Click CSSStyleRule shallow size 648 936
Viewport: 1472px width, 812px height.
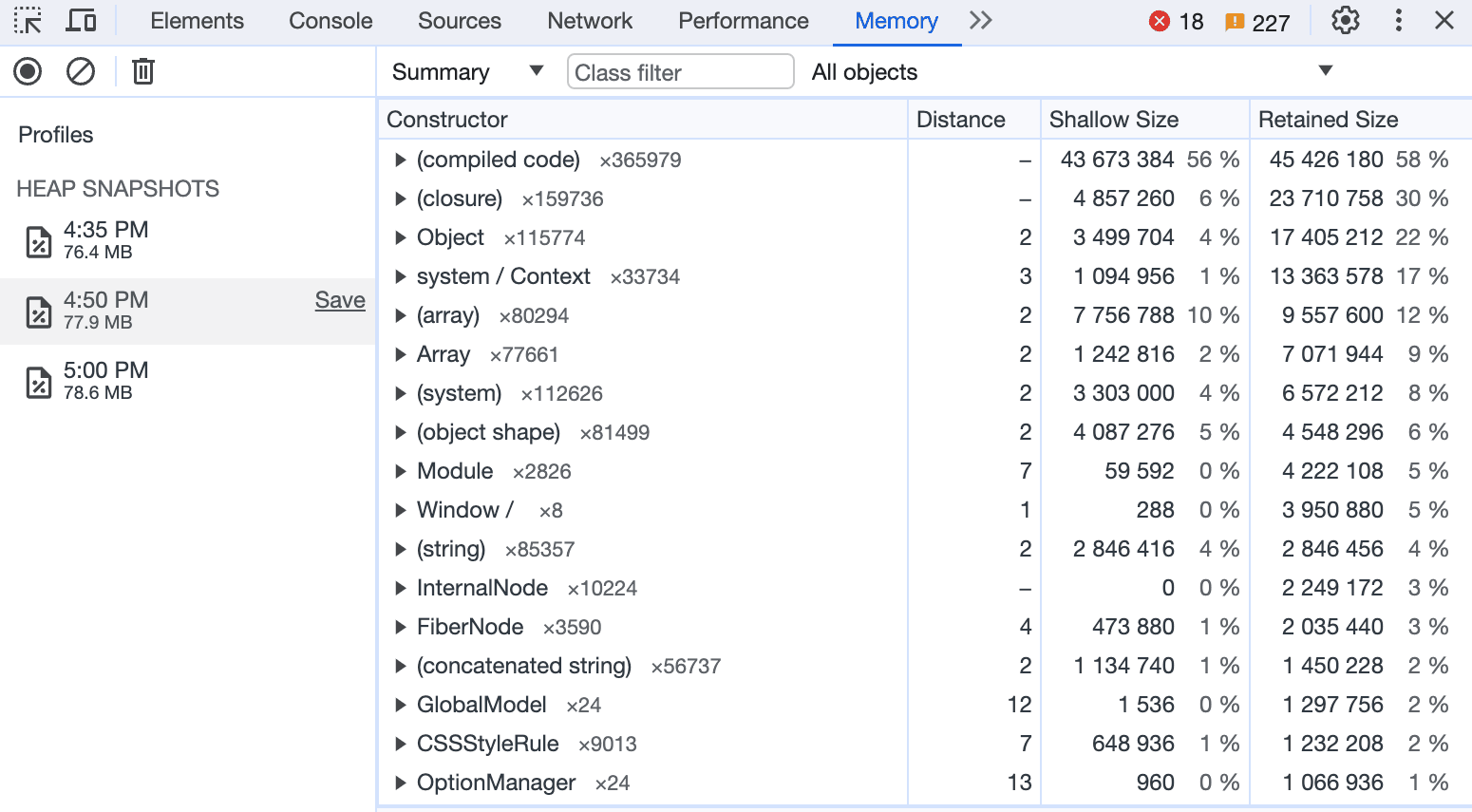pos(1133,744)
